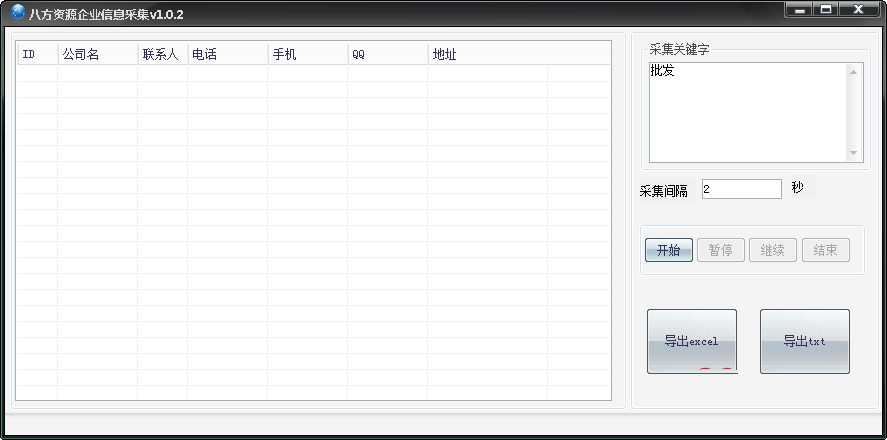Screen dimensions: 887x440
Task: Maximize the window
Action: [x=826, y=10]
